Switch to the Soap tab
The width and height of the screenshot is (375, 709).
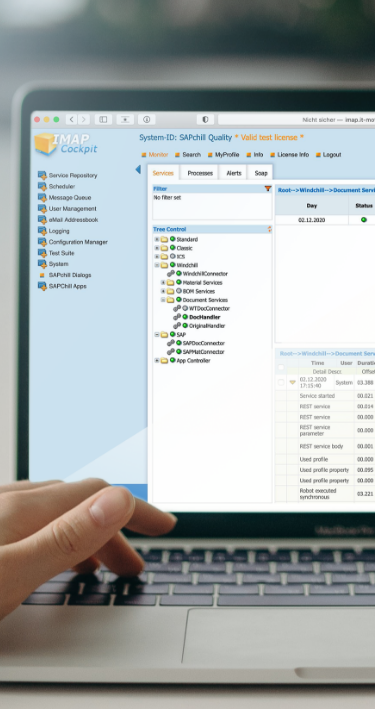[261, 173]
